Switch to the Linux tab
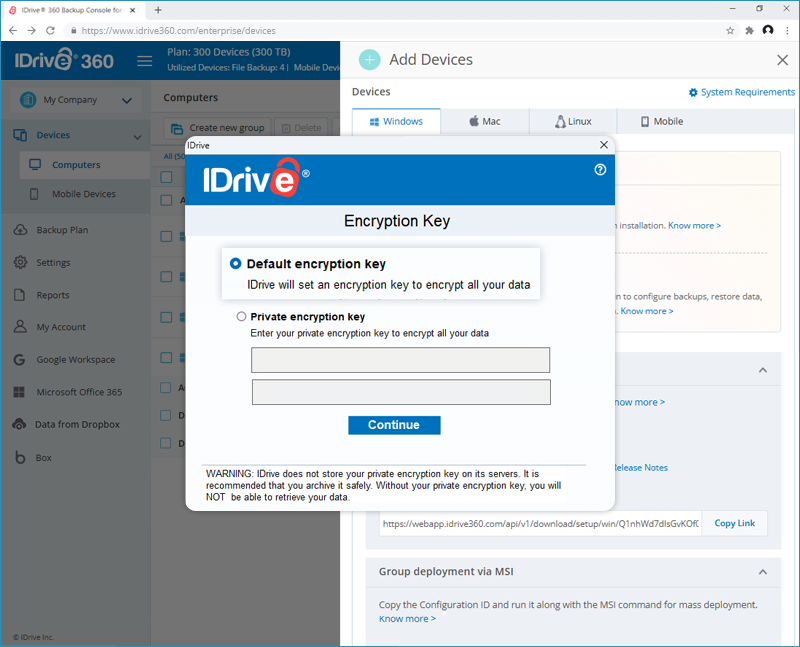800x647 pixels. tap(573, 121)
